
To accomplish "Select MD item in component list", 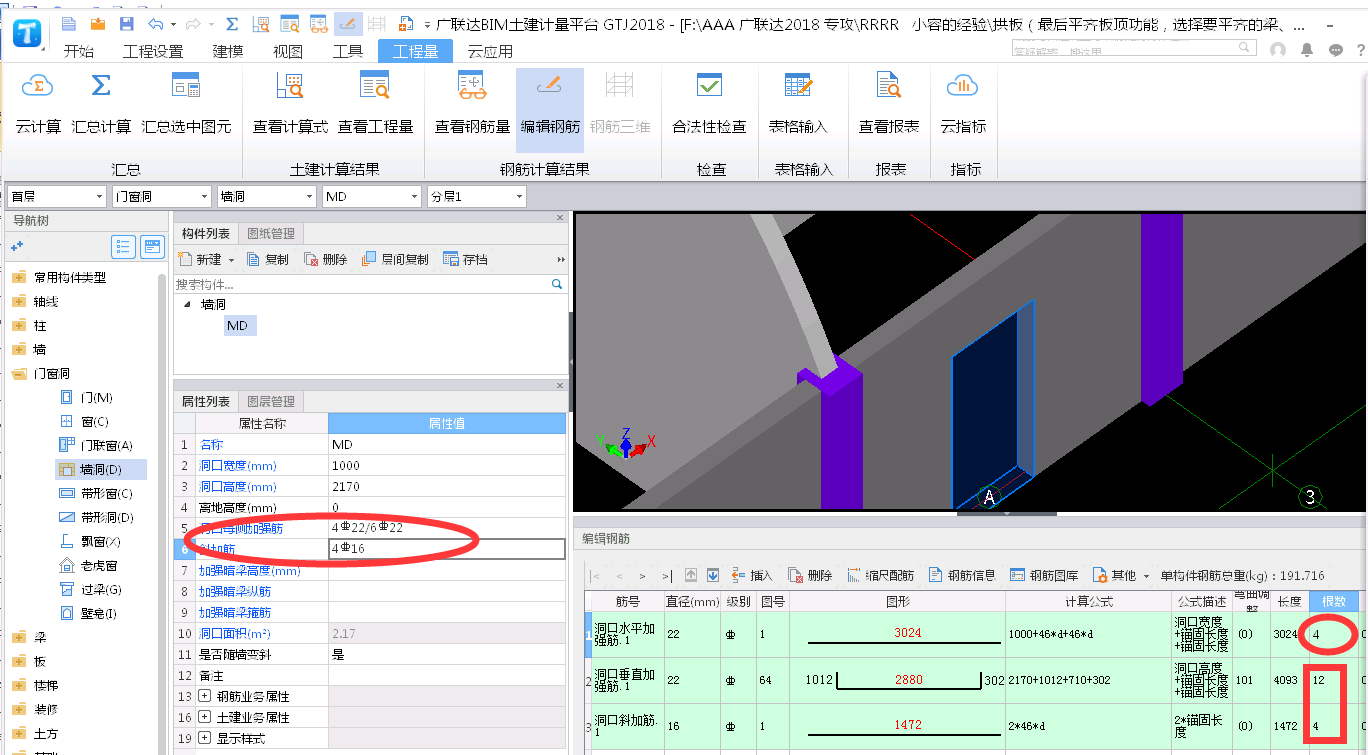I will [238, 326].
